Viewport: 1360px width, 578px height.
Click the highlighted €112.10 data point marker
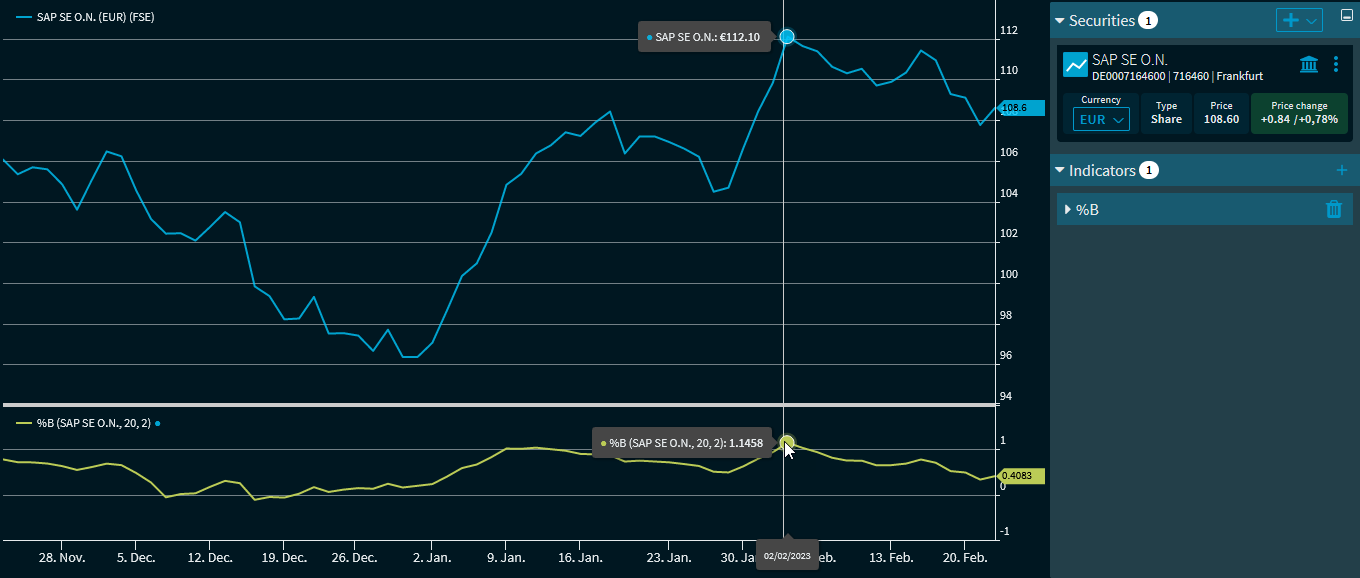(787, 37)
